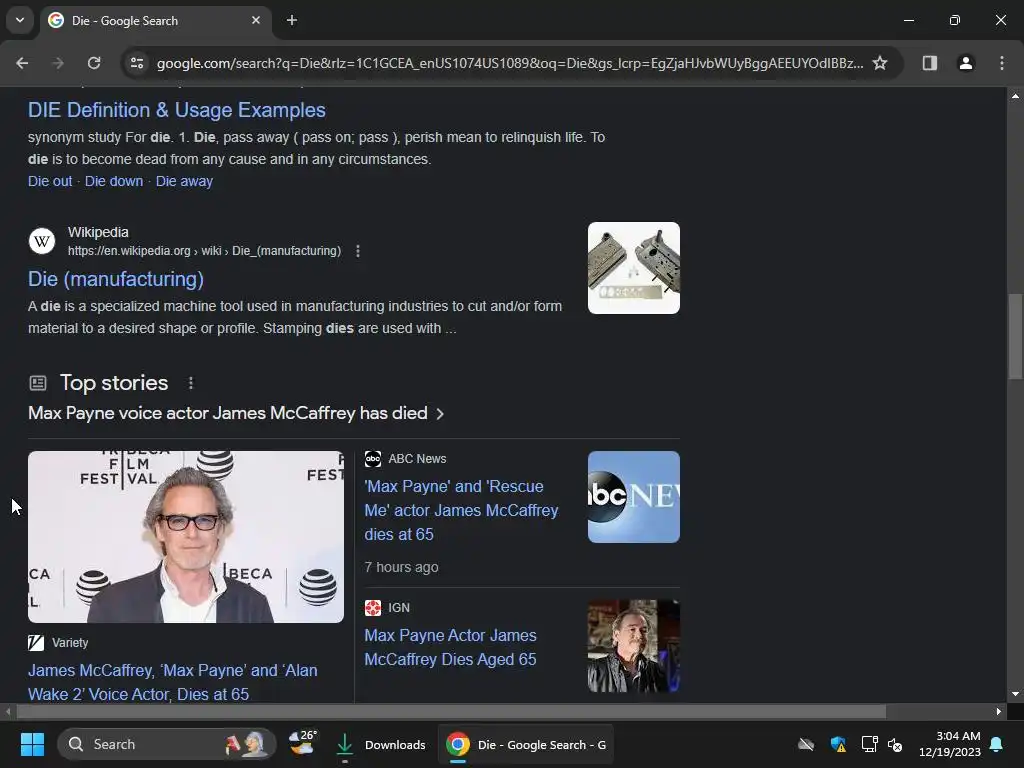Open the clock showing 3:04 AM
1024x768 pixels.
(950, 744)
